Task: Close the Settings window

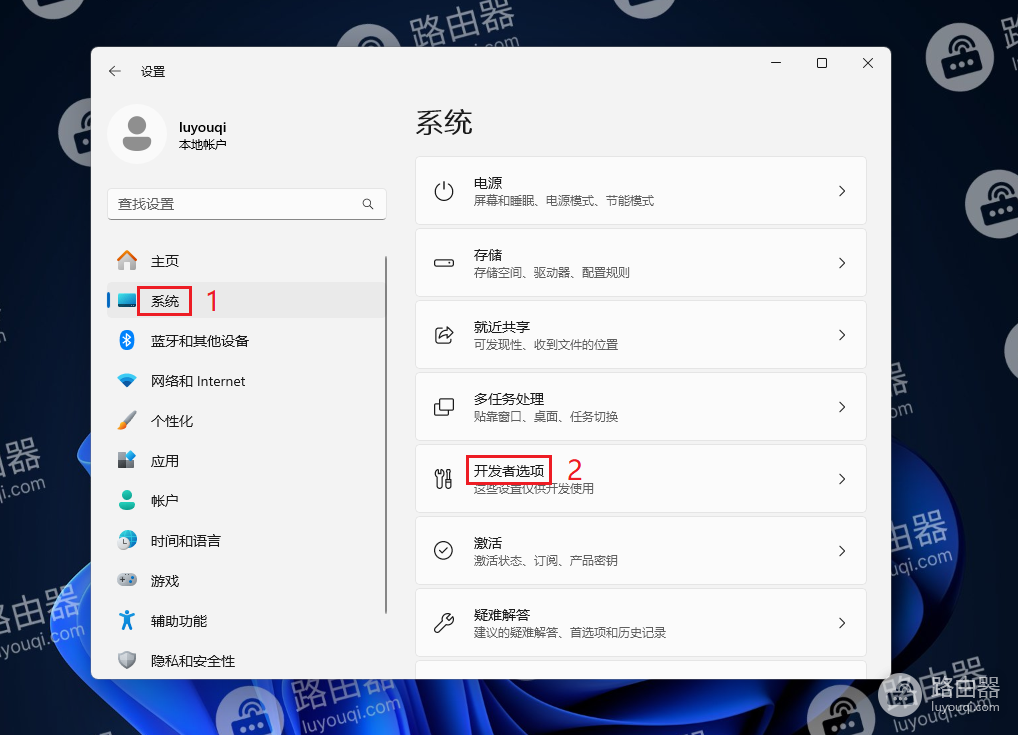Action: pos(868,63)
